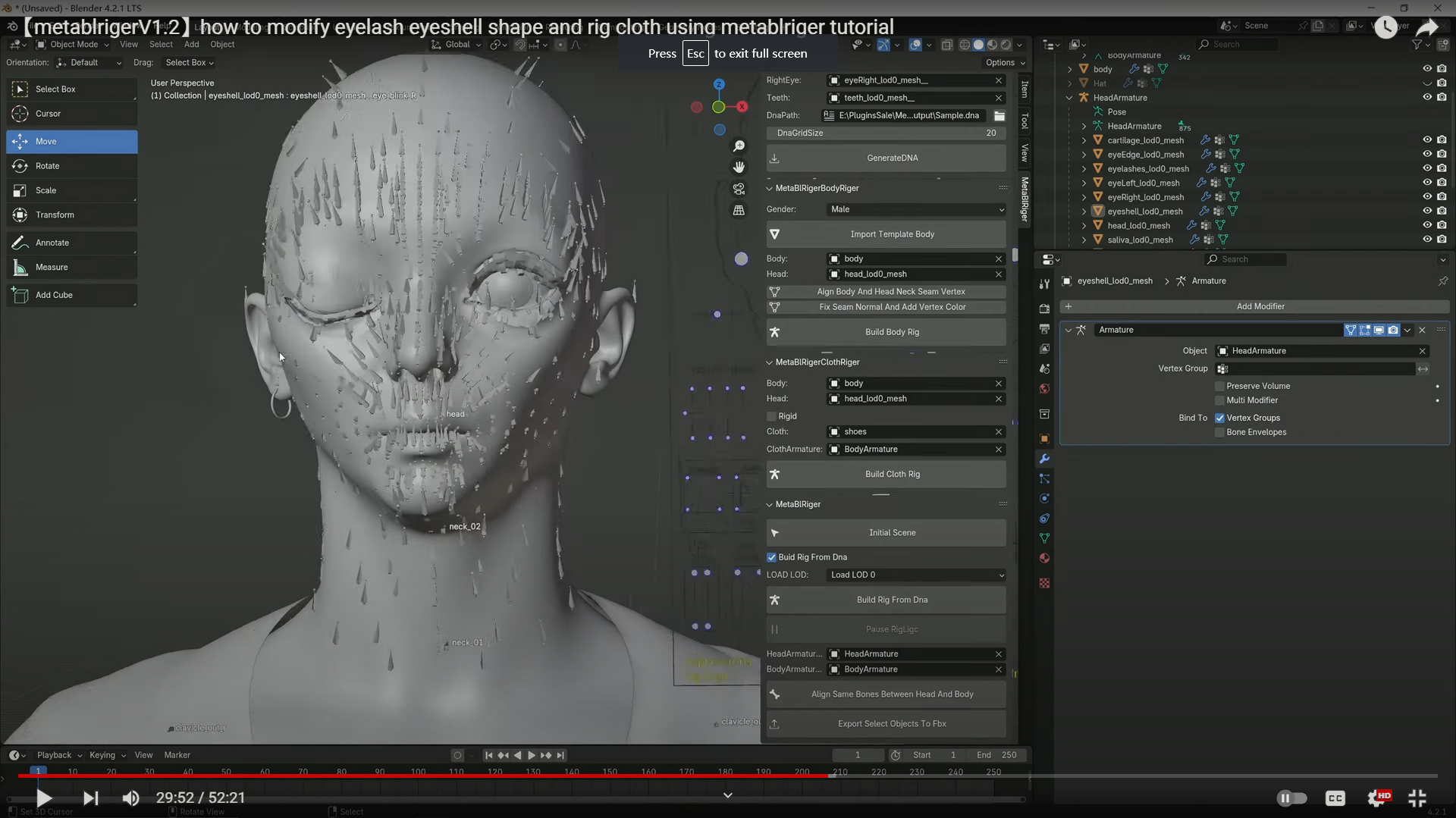The height and width of the screenshot is (818, 1456).
Task: Uncheck Vertex Groups bind option
Action: 1219,418
